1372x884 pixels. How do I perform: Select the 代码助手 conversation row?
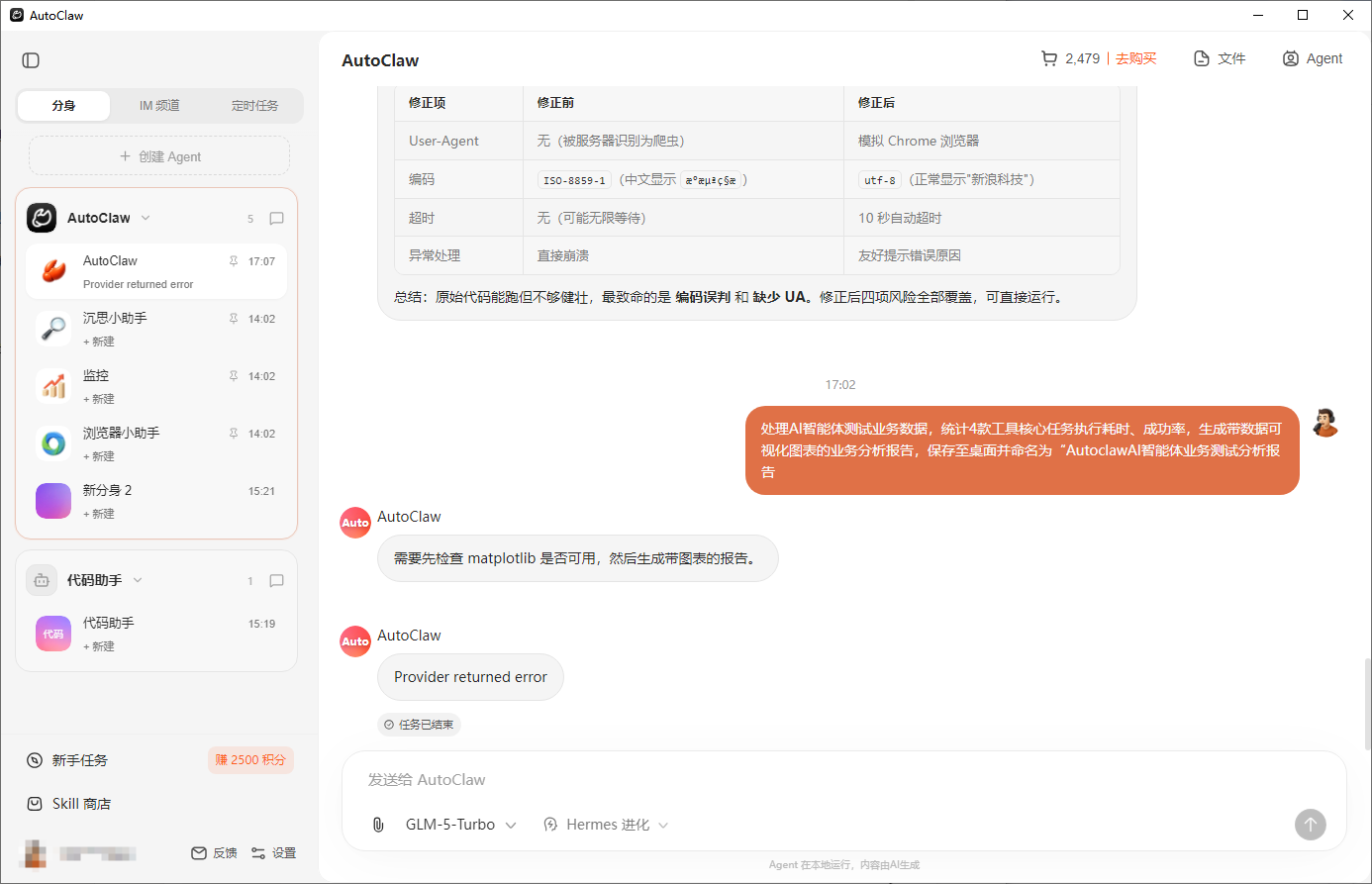click(x=156, y=634)
